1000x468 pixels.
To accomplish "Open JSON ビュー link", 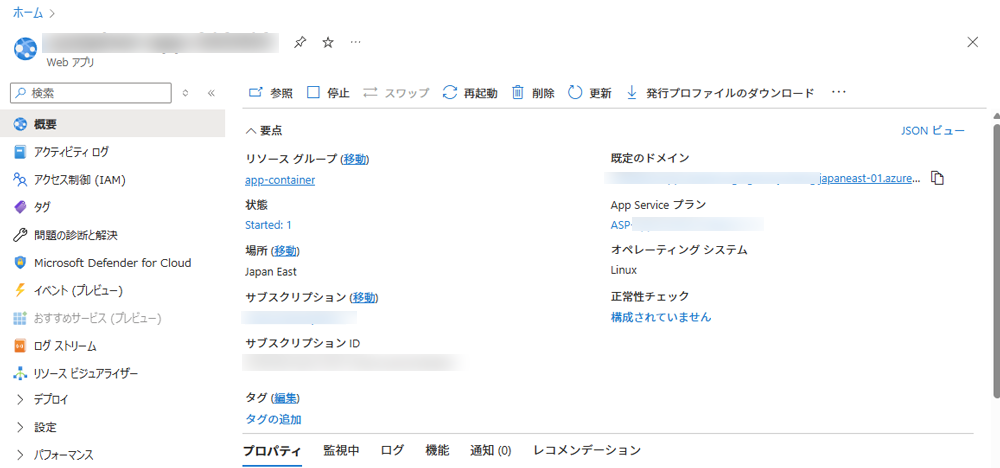I will [932, 131].
